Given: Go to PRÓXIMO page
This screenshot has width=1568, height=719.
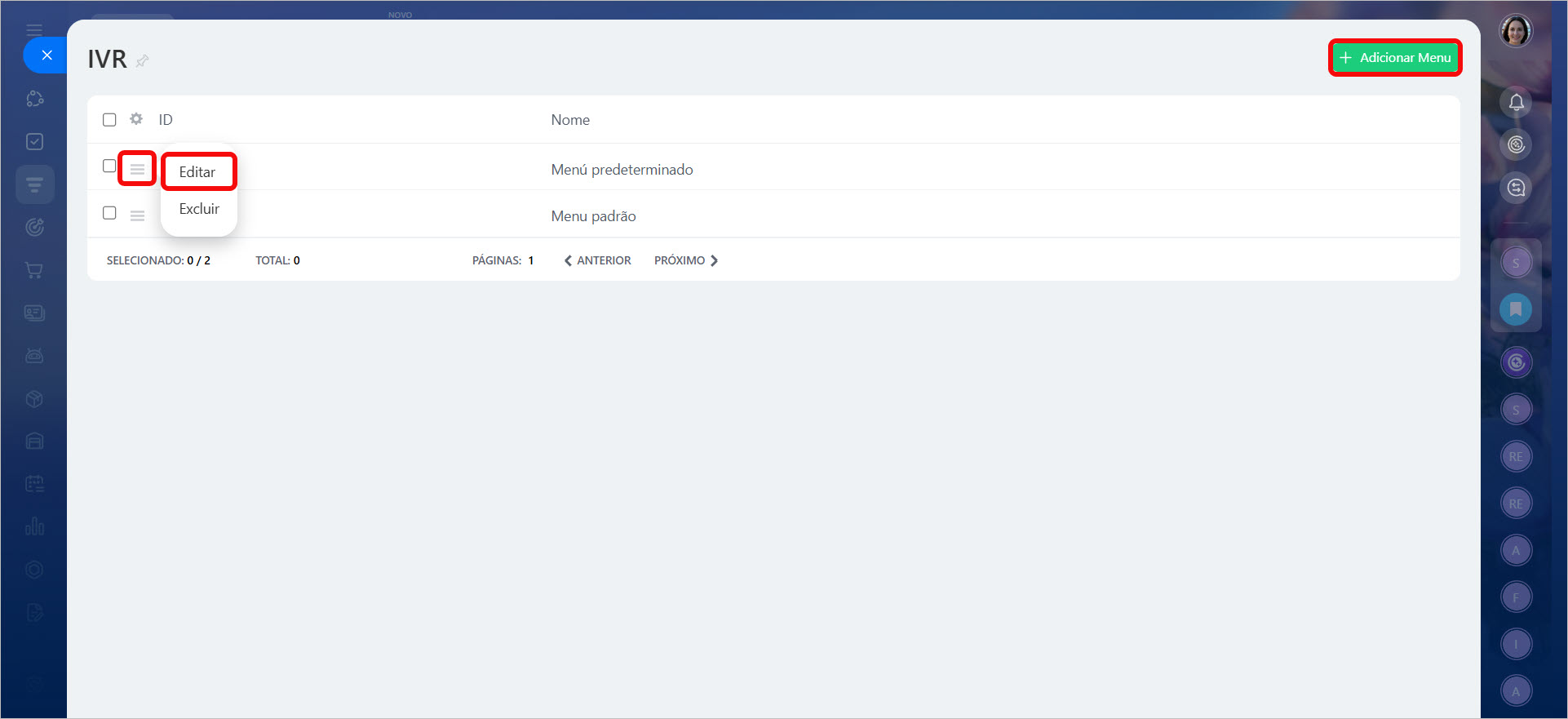Looking at the screenshot, I should (686, 260).
